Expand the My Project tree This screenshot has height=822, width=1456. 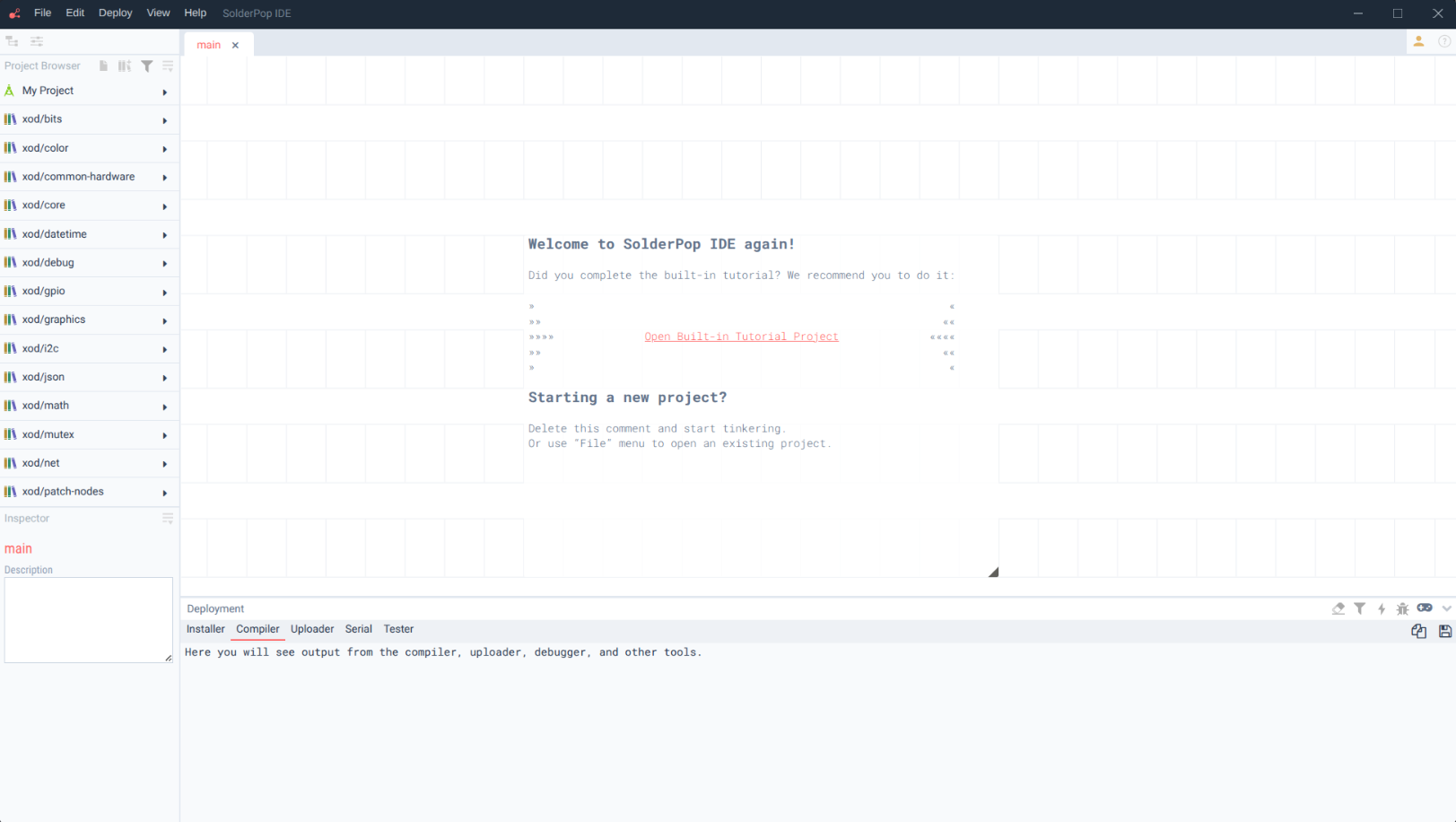(165, 92)
